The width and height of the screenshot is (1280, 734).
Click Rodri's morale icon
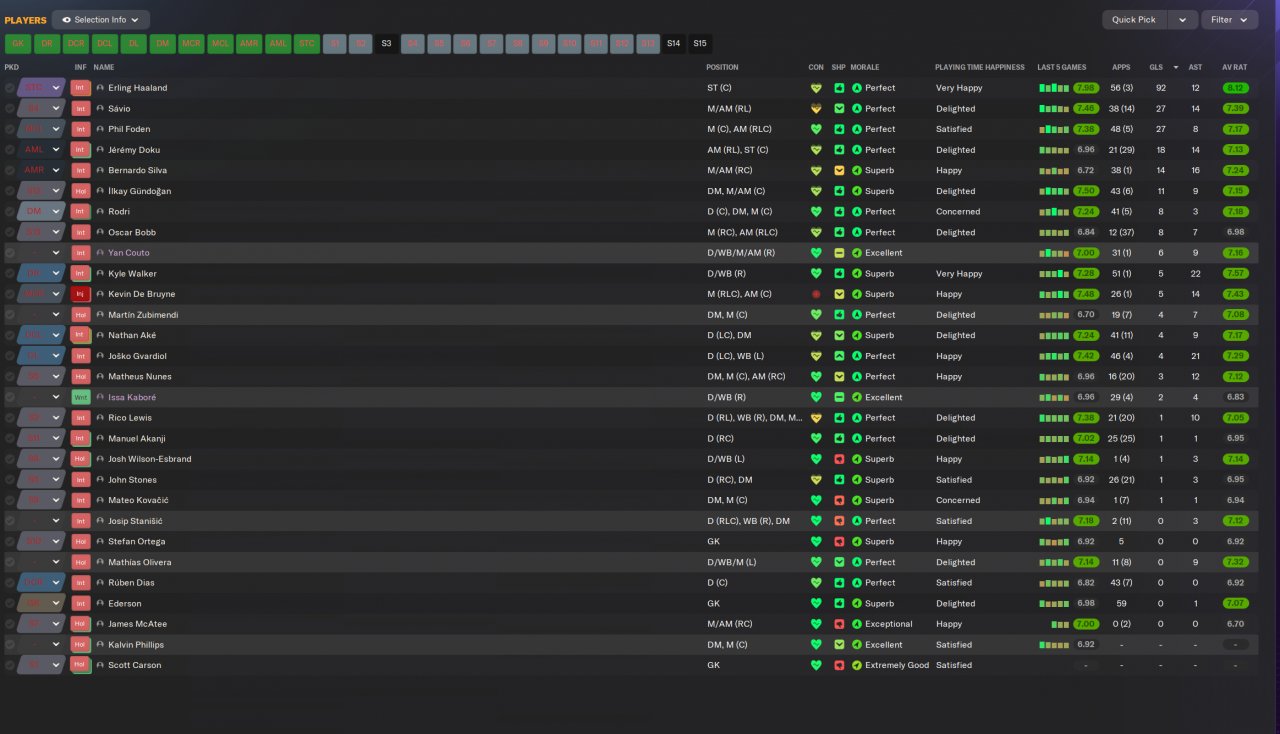point(857,212)
